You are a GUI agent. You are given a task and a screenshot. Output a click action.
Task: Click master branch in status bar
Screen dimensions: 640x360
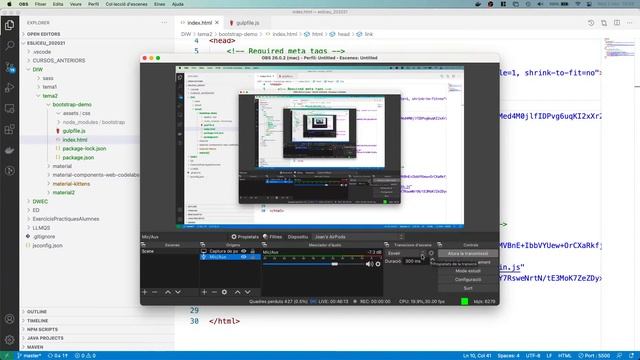tap(29, 356)
